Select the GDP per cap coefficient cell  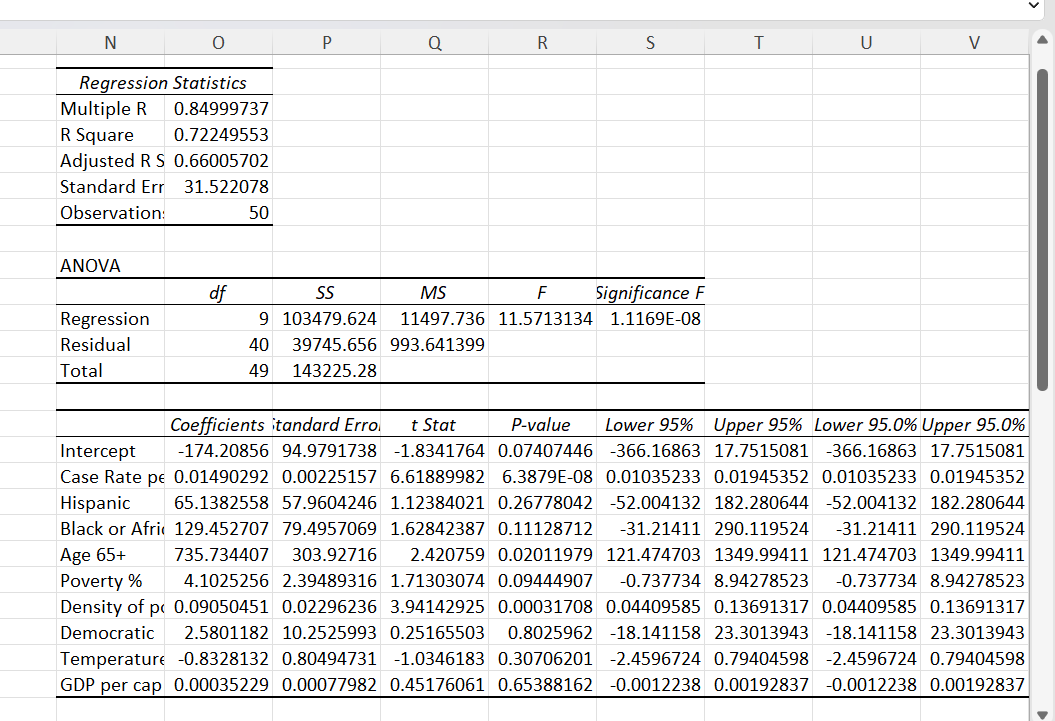[x=218, y=684]
